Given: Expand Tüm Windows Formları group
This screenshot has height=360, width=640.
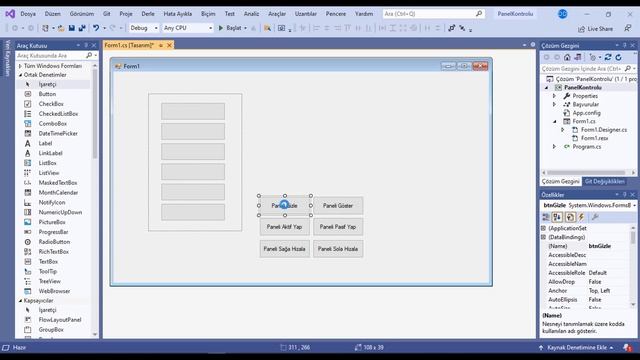Looking at the screenshot, I should click(20, 66).
